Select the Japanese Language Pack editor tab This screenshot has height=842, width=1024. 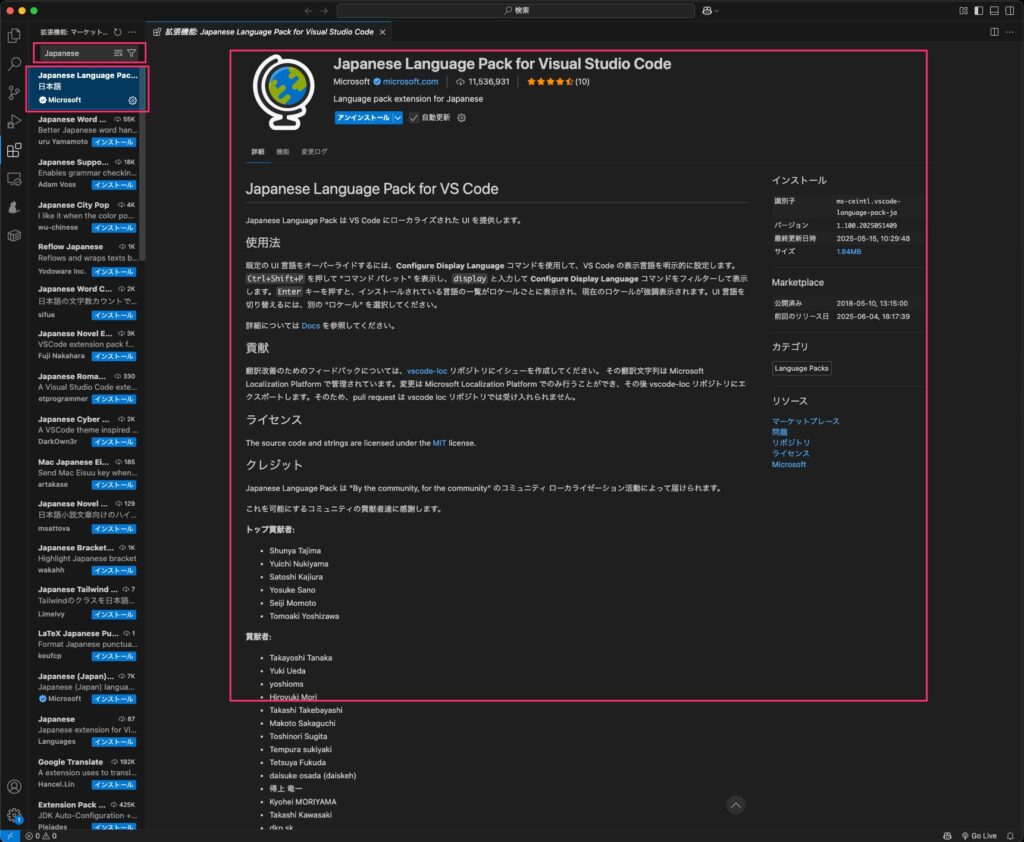[x=268, y=32]
